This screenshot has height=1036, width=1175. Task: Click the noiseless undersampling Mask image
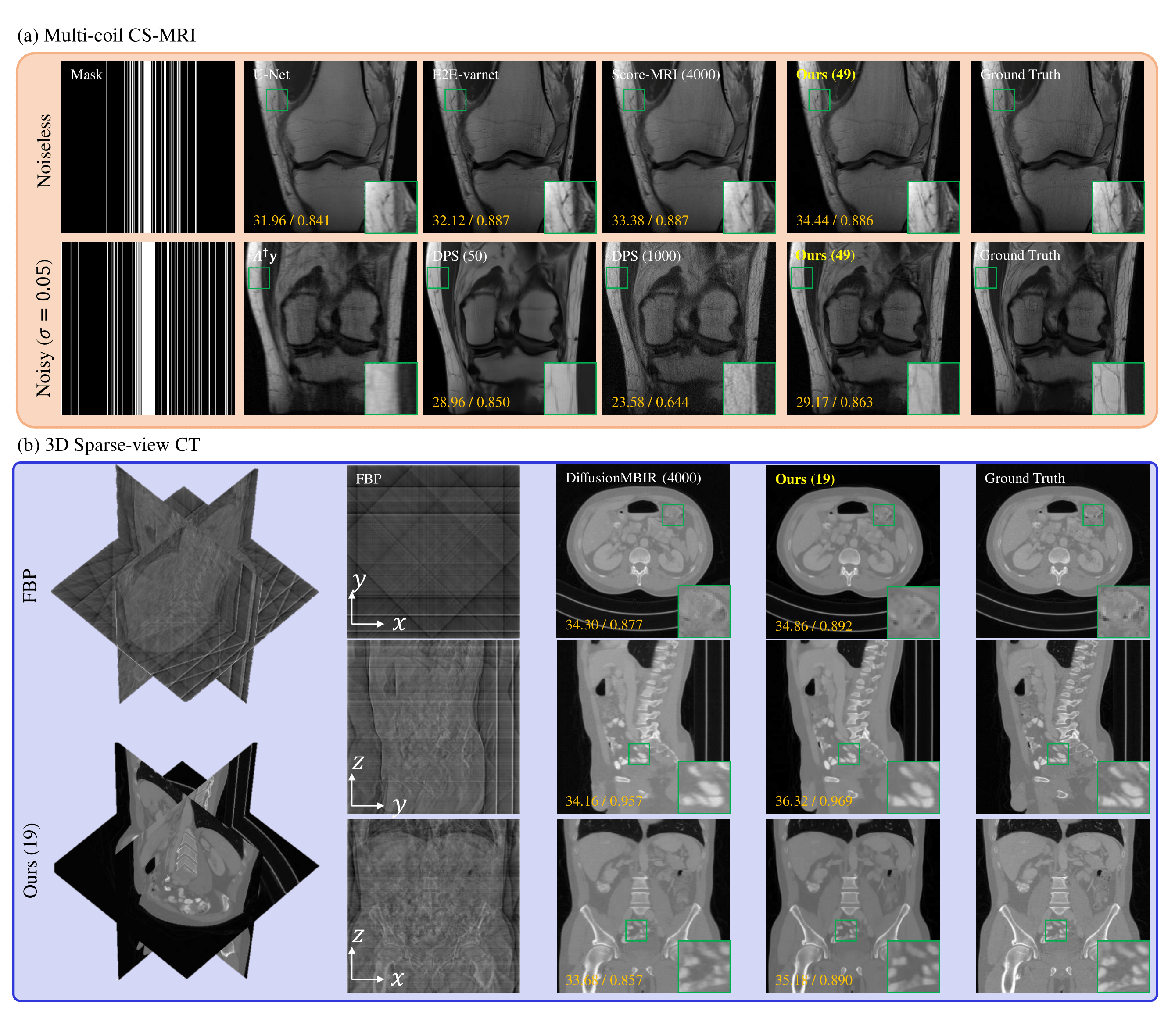[148, 146]
